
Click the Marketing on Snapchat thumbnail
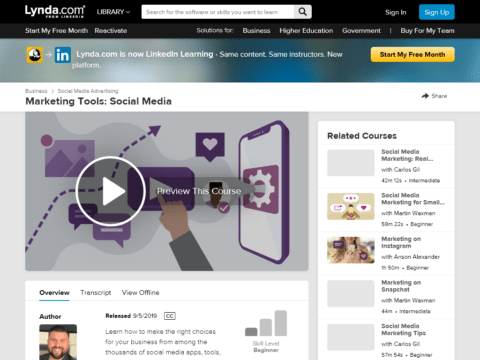[351, 294]
